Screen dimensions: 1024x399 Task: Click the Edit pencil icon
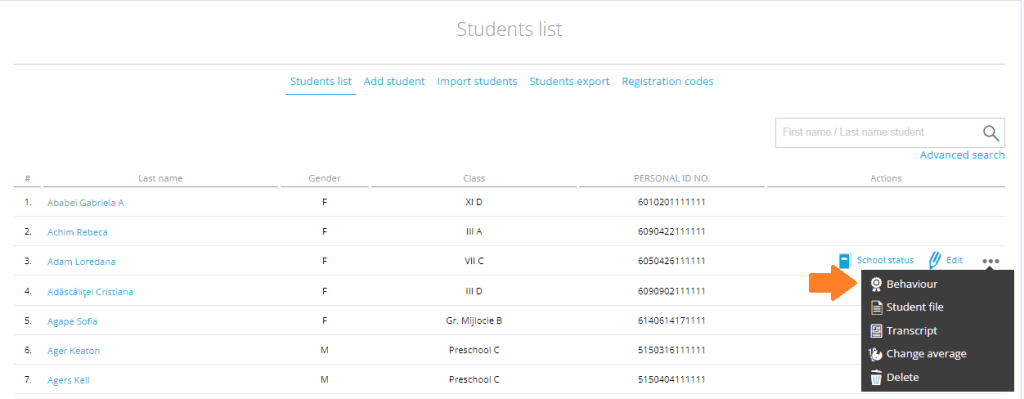coord(935,261)
